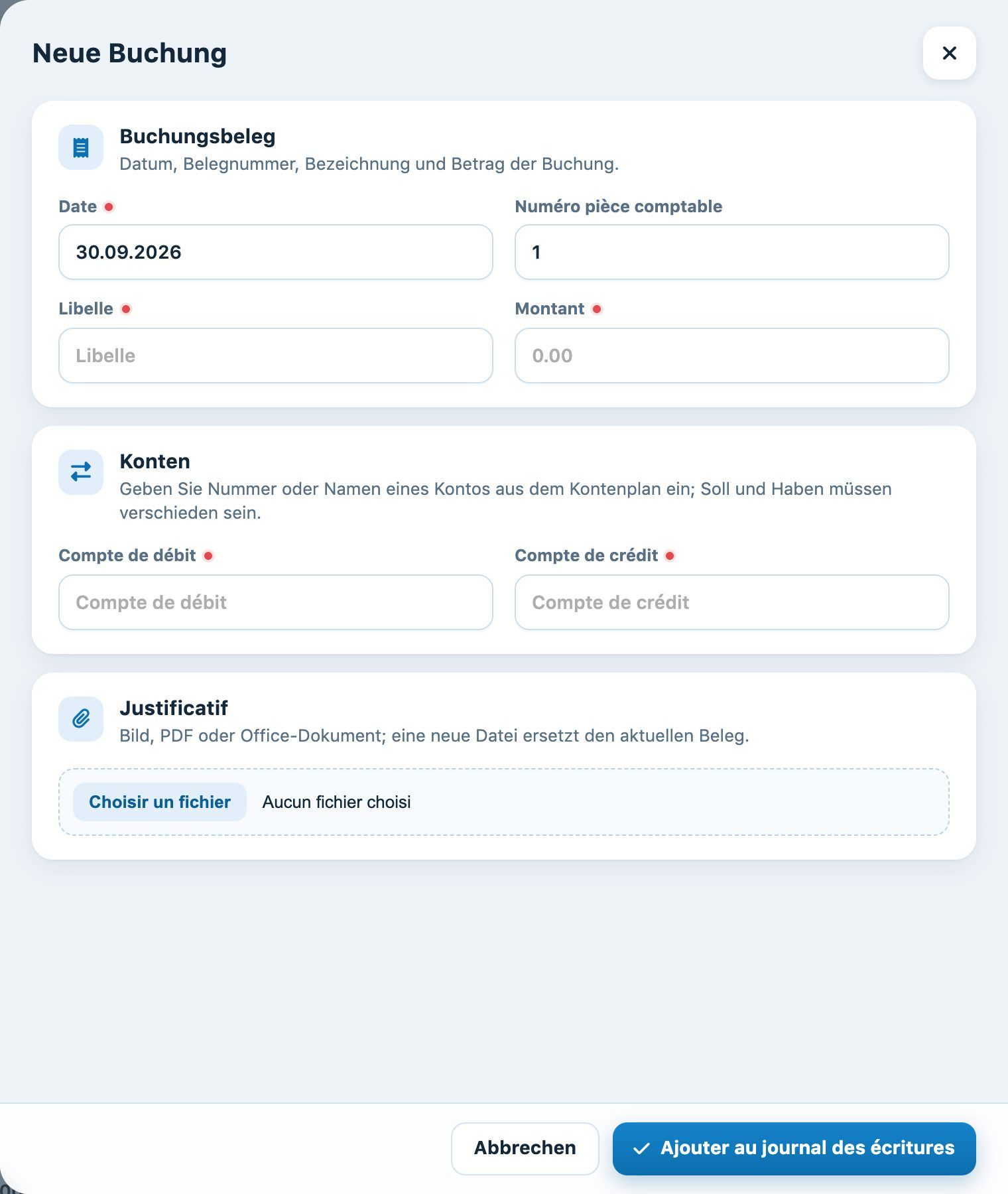This screenshot has height=1194, width=1008.
Task: Click the Buchungsbeleg section heading
Action: [x=198, y=136]
